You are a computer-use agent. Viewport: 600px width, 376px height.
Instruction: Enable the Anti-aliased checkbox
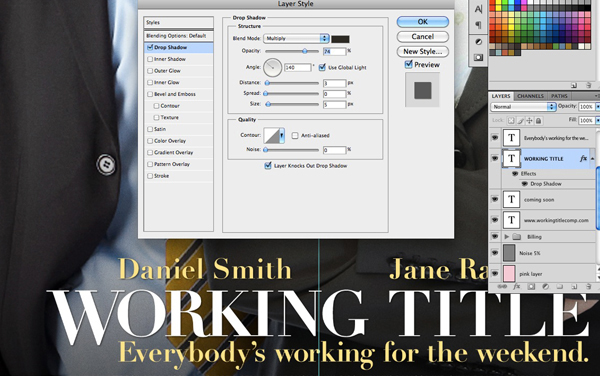(295, 135)
